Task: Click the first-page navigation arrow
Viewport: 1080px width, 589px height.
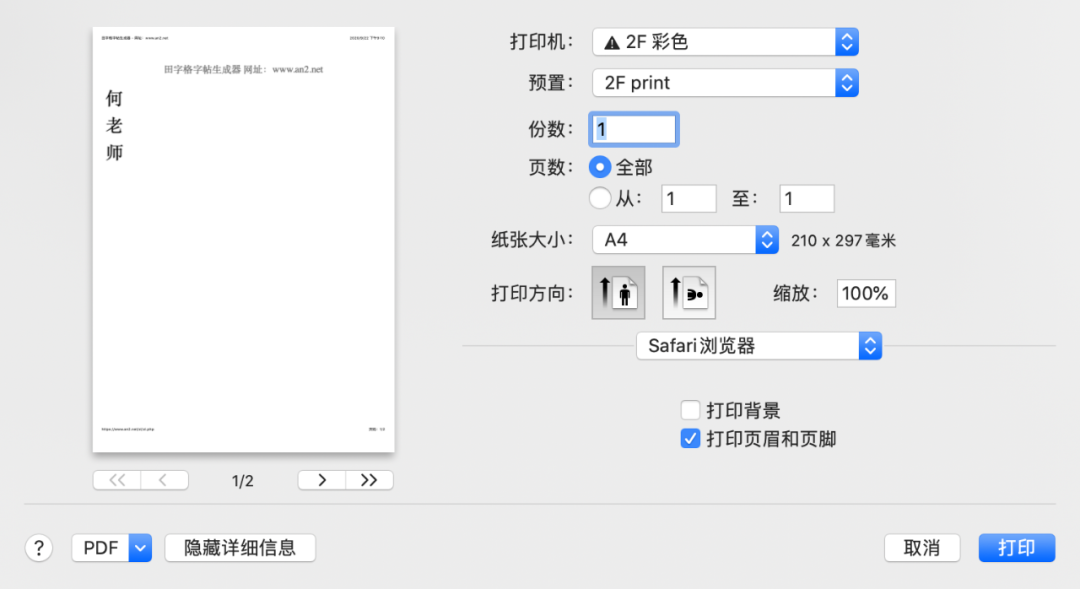Action: coord(116,480)
